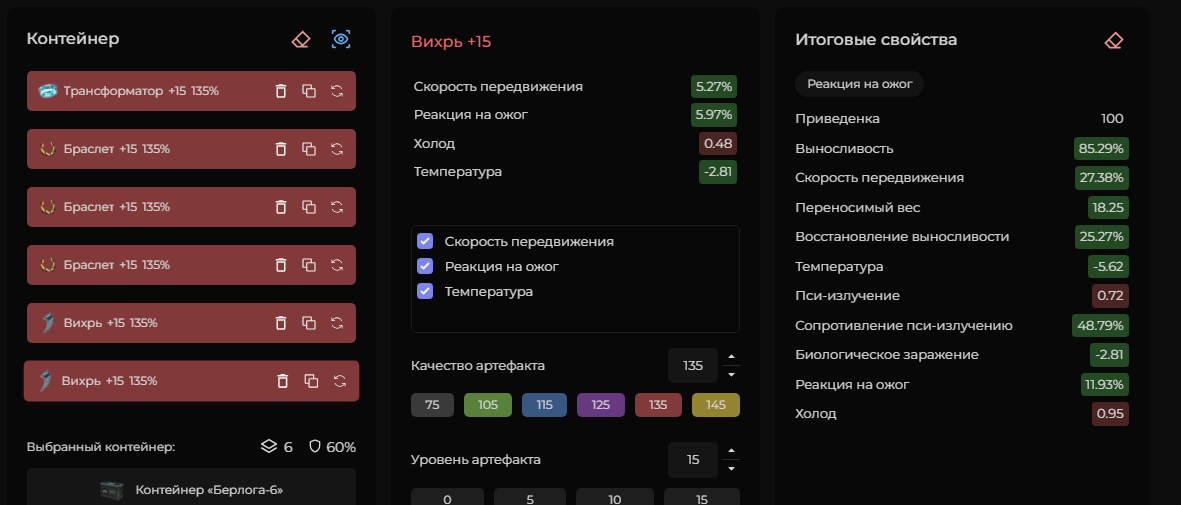Viewport: 1181px width, 505px height.
Task: Copy the second Браслет +15 row
Action: [309, 207]
